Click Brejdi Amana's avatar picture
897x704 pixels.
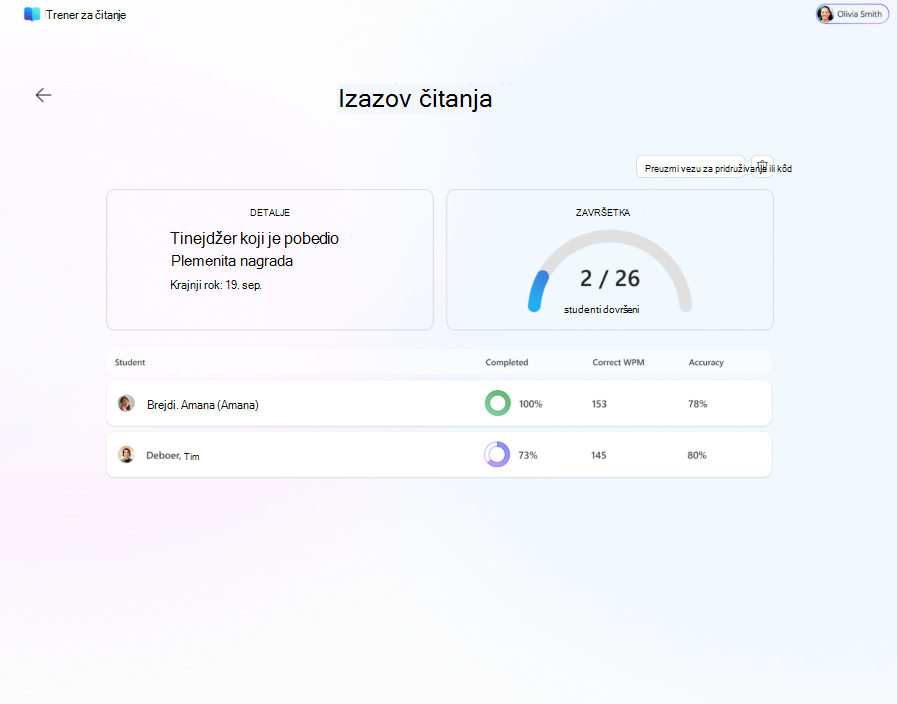coord(126,403)
